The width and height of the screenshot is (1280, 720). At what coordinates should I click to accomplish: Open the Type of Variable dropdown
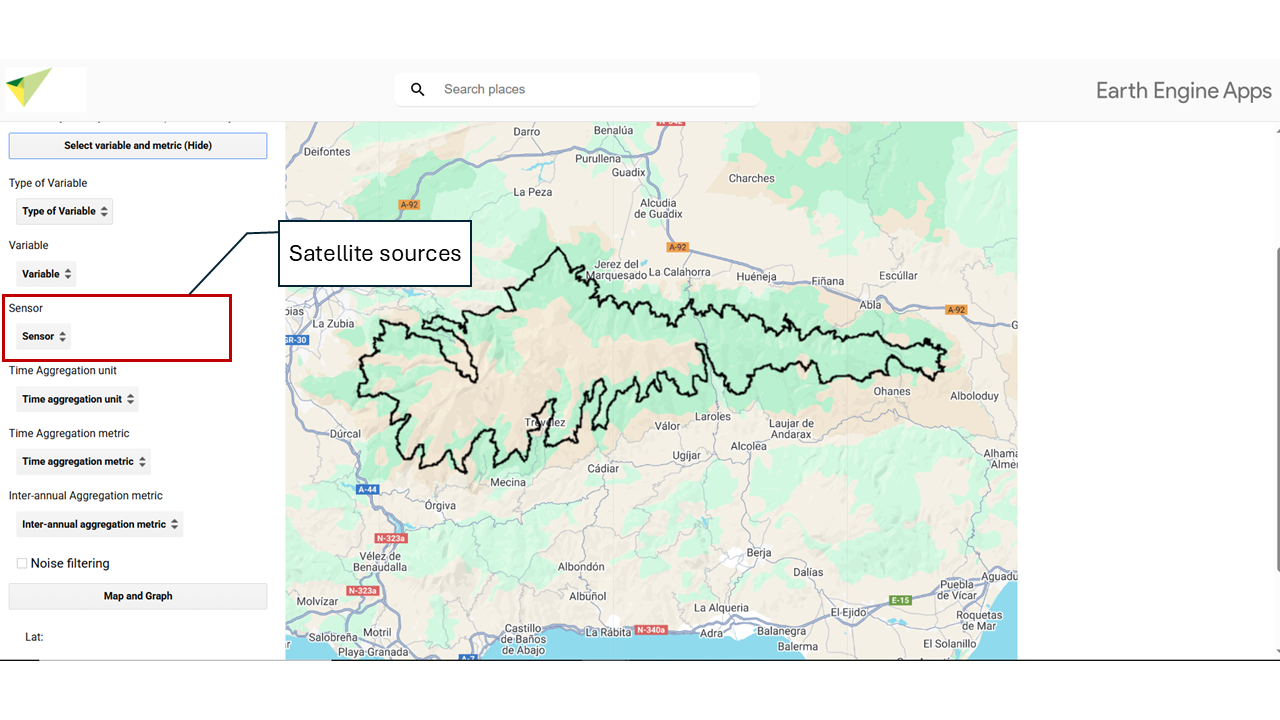click(x=64, y=211)
